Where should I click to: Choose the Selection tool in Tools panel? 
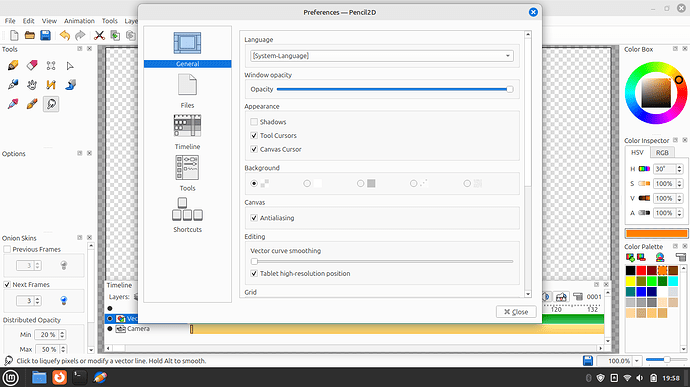[51, 66]
